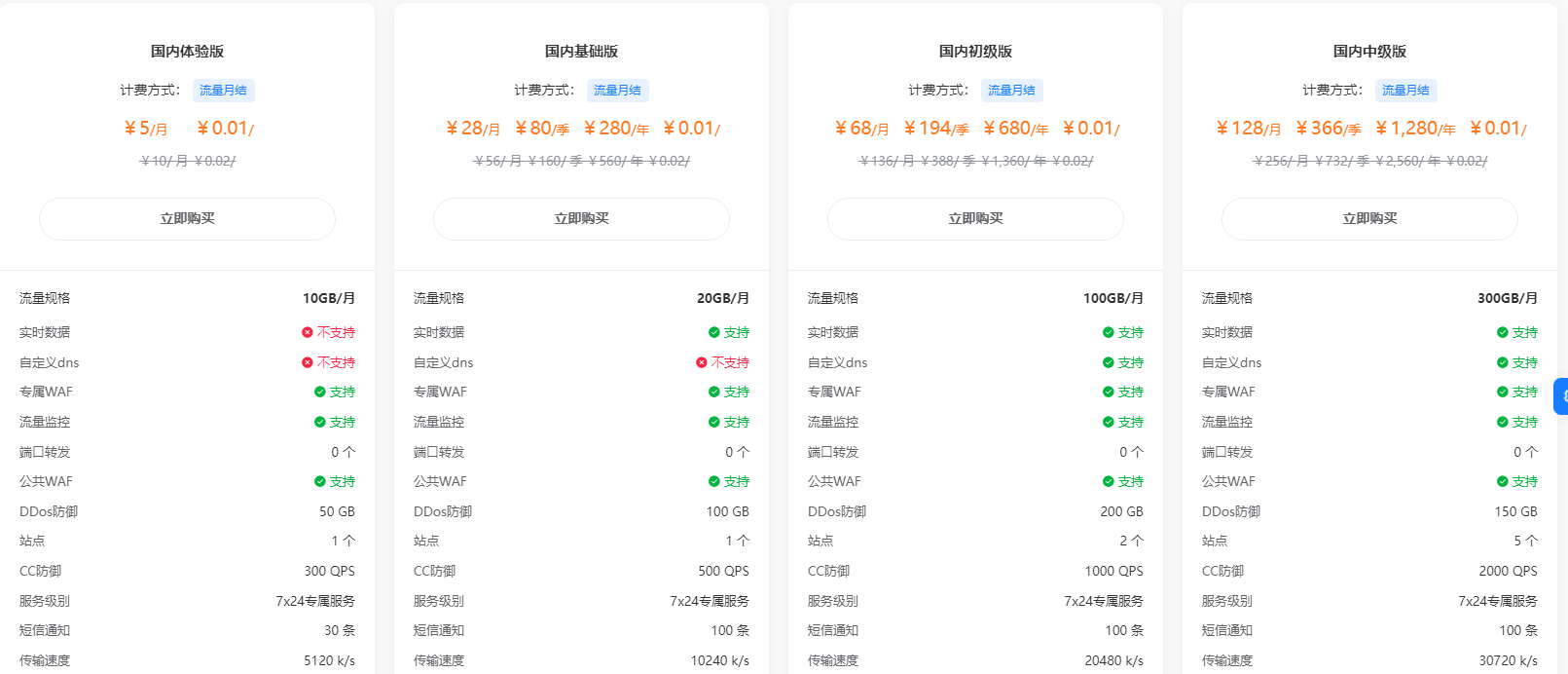Choose the ¥1,280/年 yearly price in 国内中级版
The height and width of the screenshot is (674, 1568).
[1415, 129]
